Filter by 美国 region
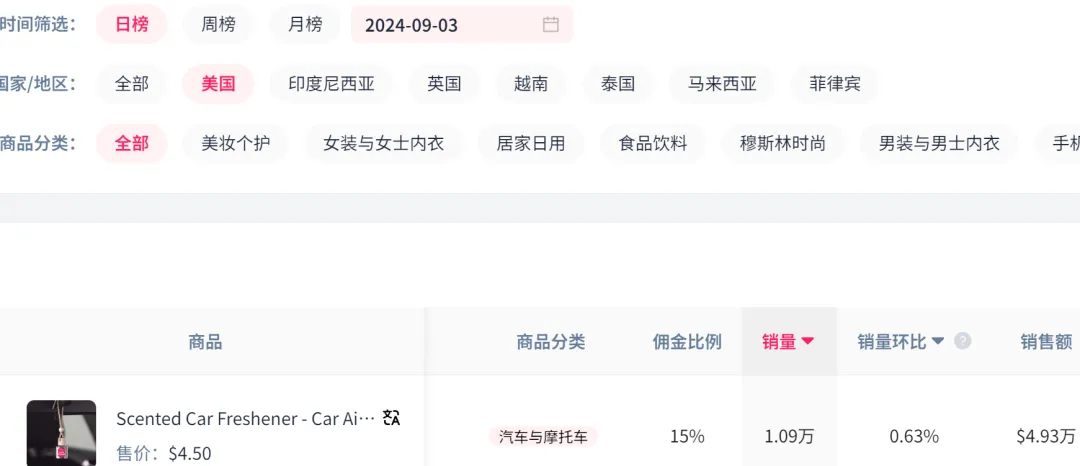Viewport: 1080px width, 466px height. tap(218, 84)
